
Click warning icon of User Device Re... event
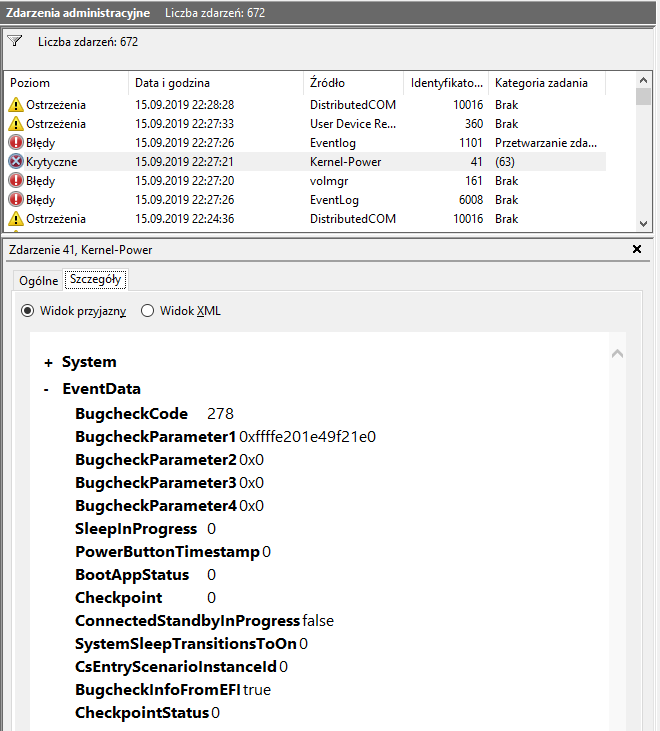[16, 124]
